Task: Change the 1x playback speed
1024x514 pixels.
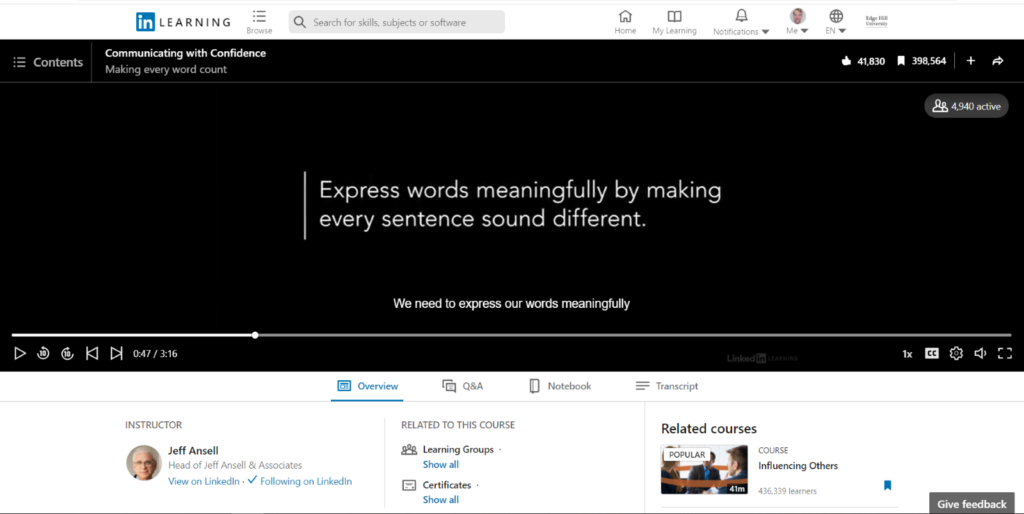Action: pyautogui.click(x=907, y=354)
